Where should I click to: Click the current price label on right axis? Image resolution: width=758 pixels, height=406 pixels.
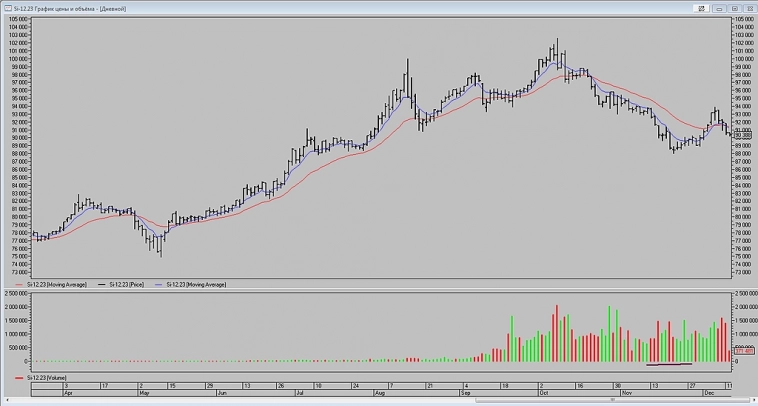click(743, 136)
